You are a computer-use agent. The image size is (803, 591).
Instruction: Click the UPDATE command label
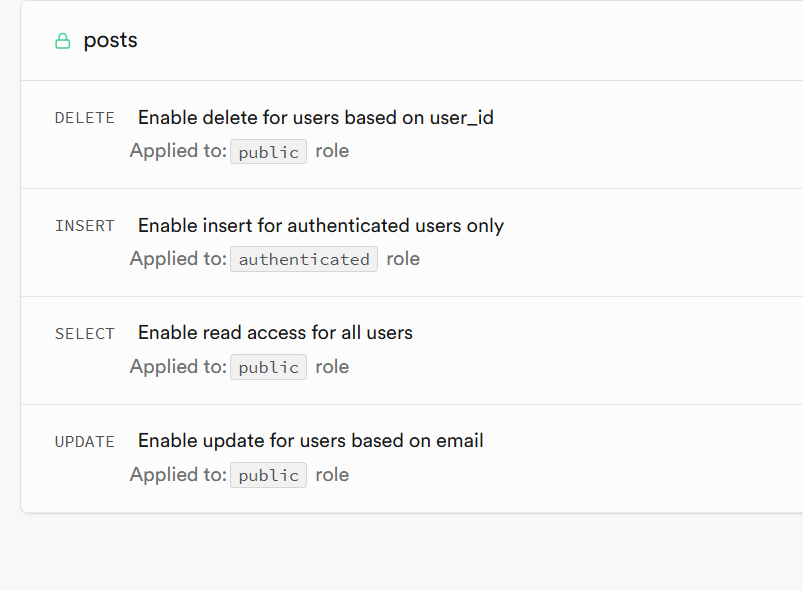(85, 442)
